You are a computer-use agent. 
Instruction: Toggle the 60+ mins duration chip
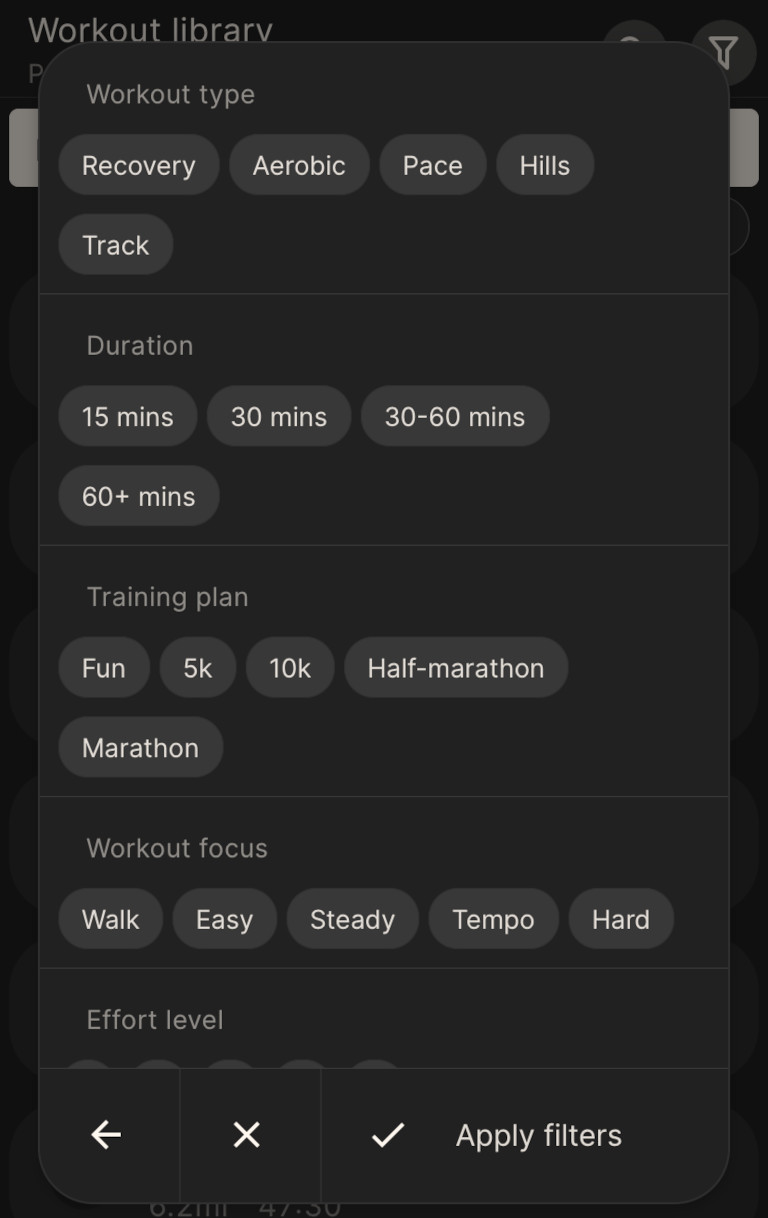coord(138,495)
